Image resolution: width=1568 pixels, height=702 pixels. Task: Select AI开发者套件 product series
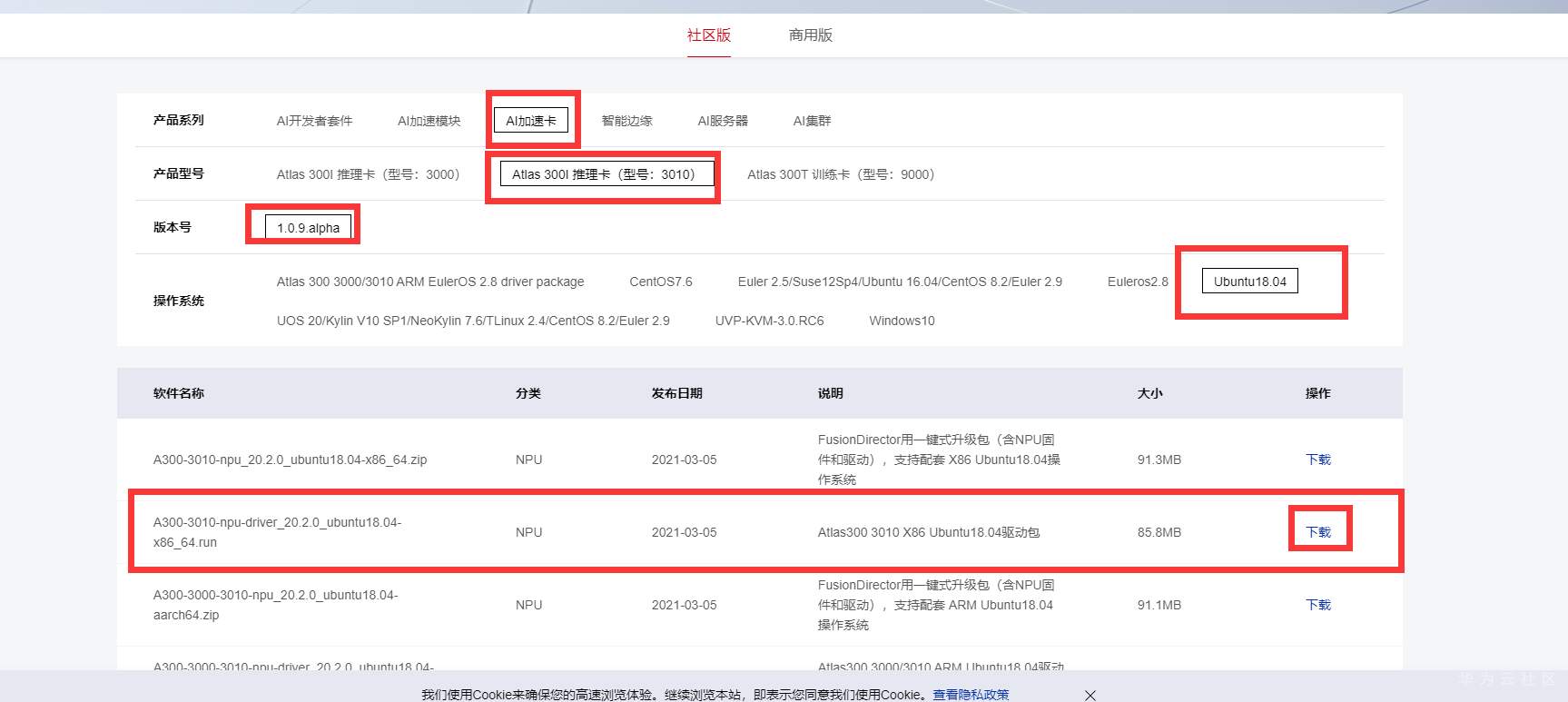(x=314, y=121)
